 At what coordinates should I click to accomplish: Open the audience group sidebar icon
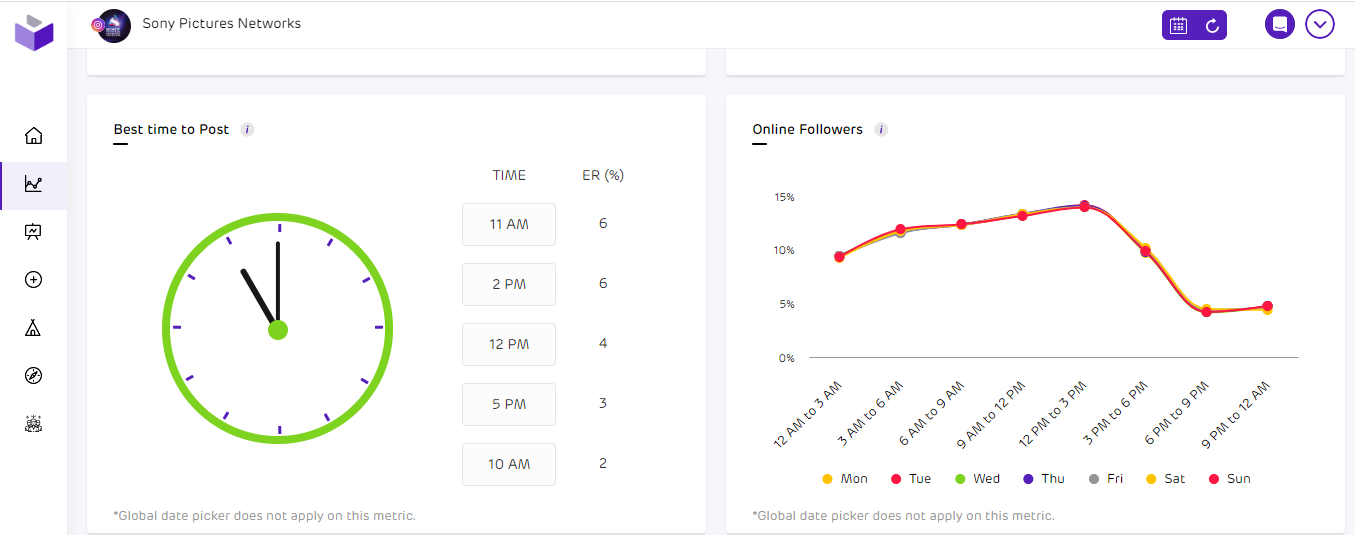tap(33, 424)
